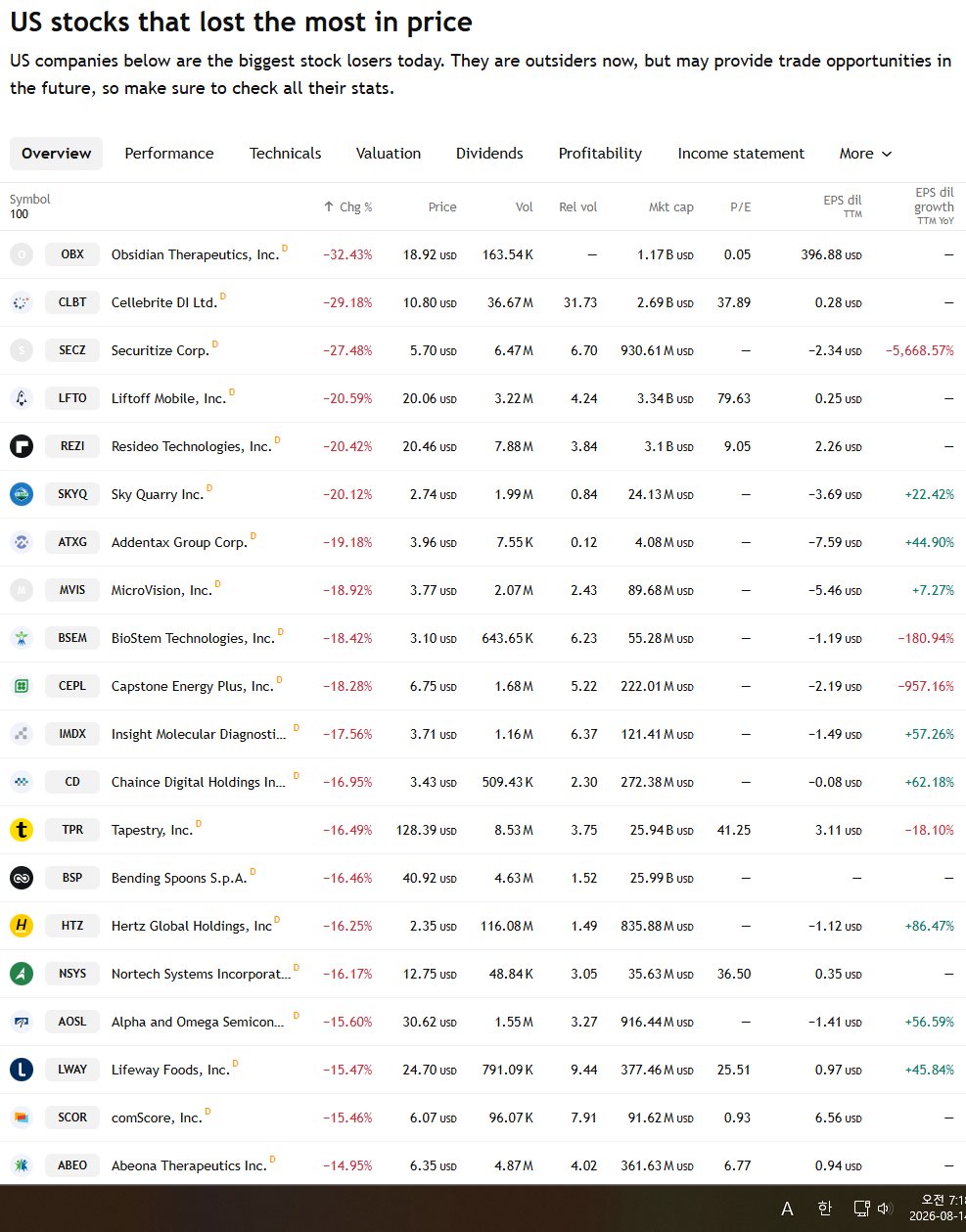Open the LWAY ticker symbol link
This screenshot has height=1232, width=966.
[72, 1070]
